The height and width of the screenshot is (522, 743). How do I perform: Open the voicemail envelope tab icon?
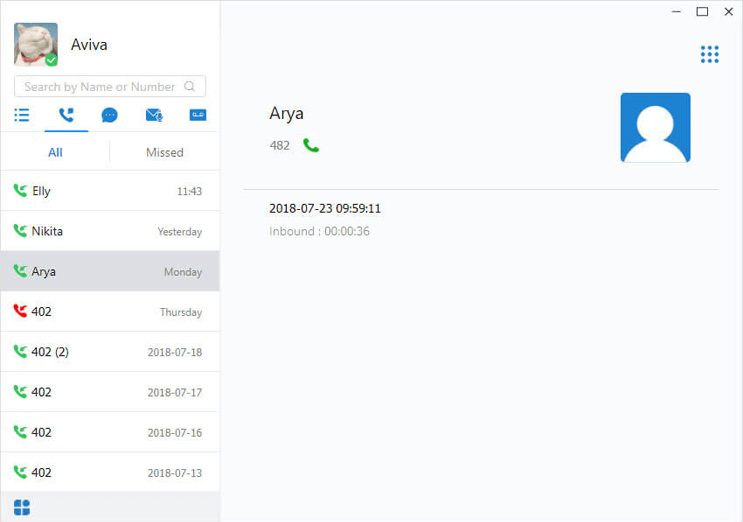coord(154,115)
